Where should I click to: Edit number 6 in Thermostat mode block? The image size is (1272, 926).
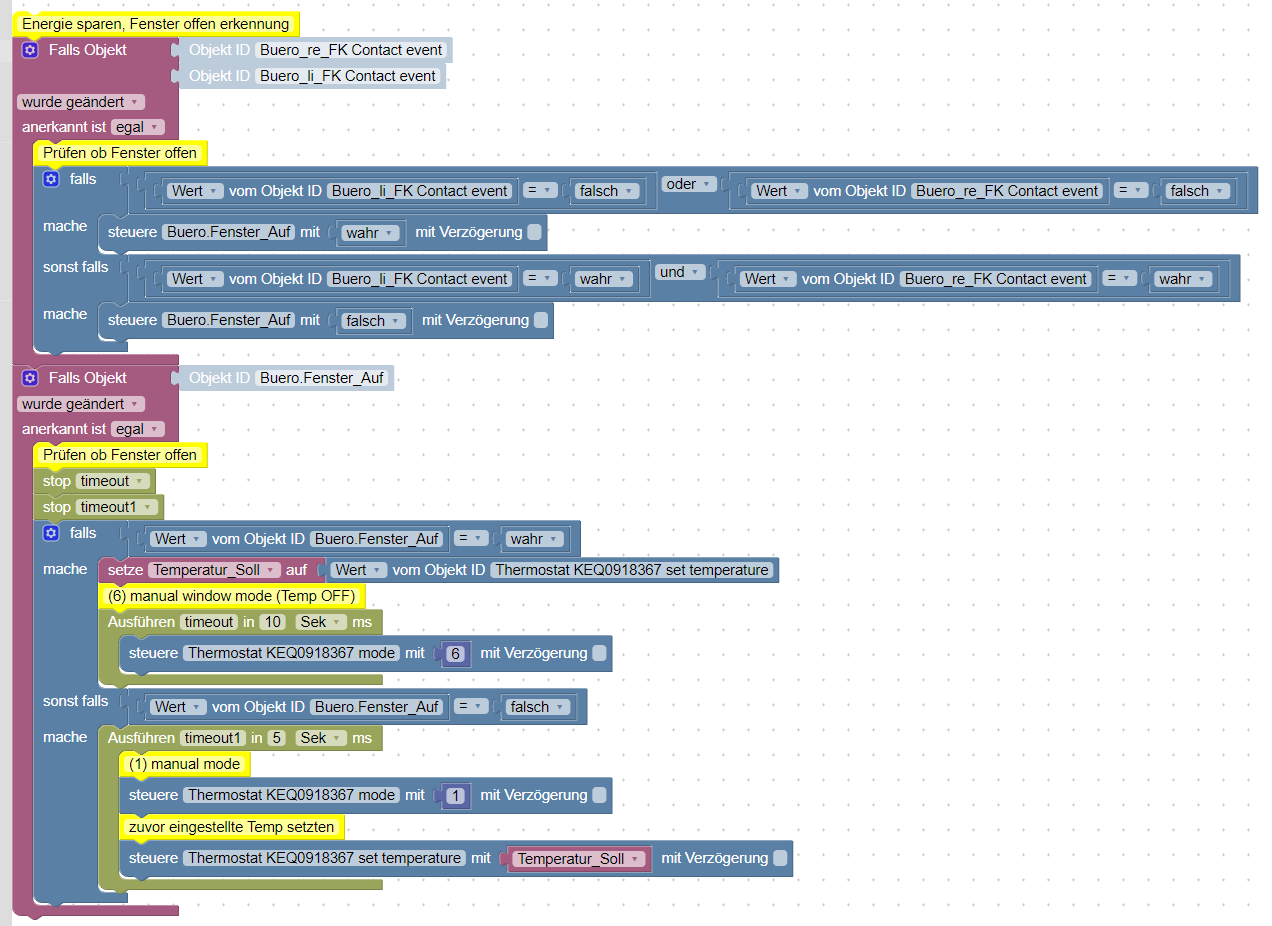[x=456, y=654]
